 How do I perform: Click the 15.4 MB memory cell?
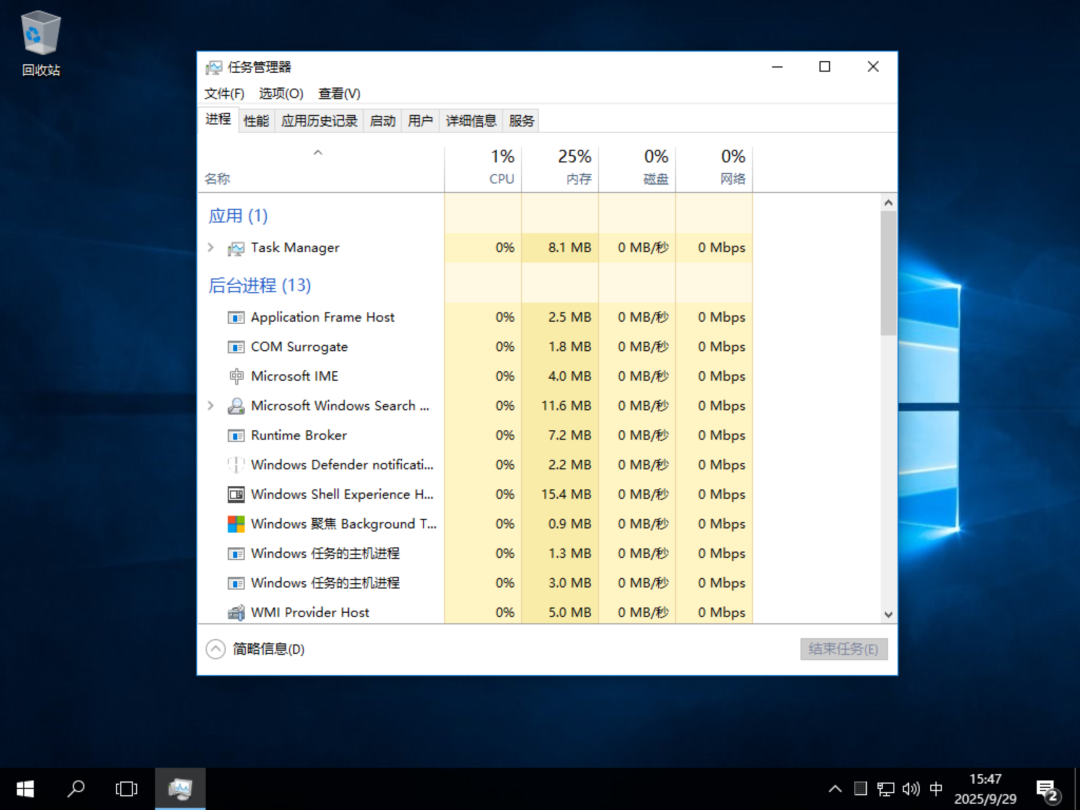(561, 495)
